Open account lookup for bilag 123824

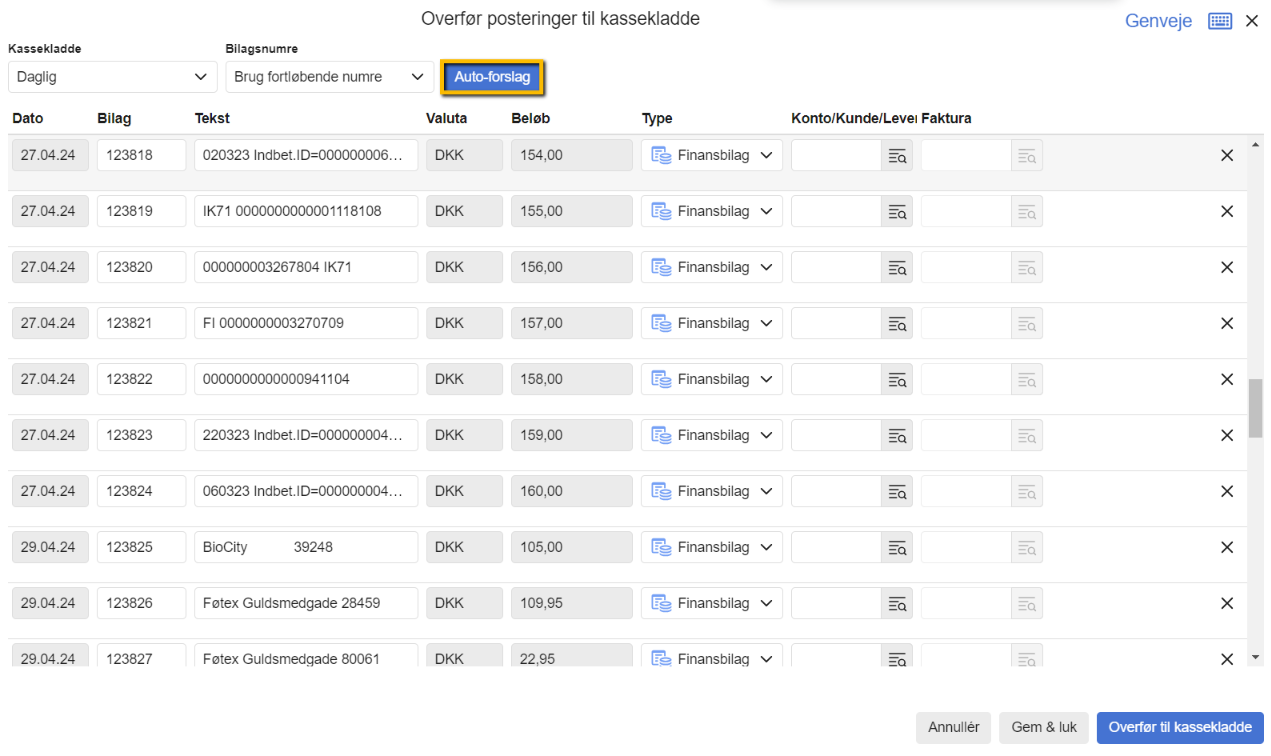pos(897,492)
